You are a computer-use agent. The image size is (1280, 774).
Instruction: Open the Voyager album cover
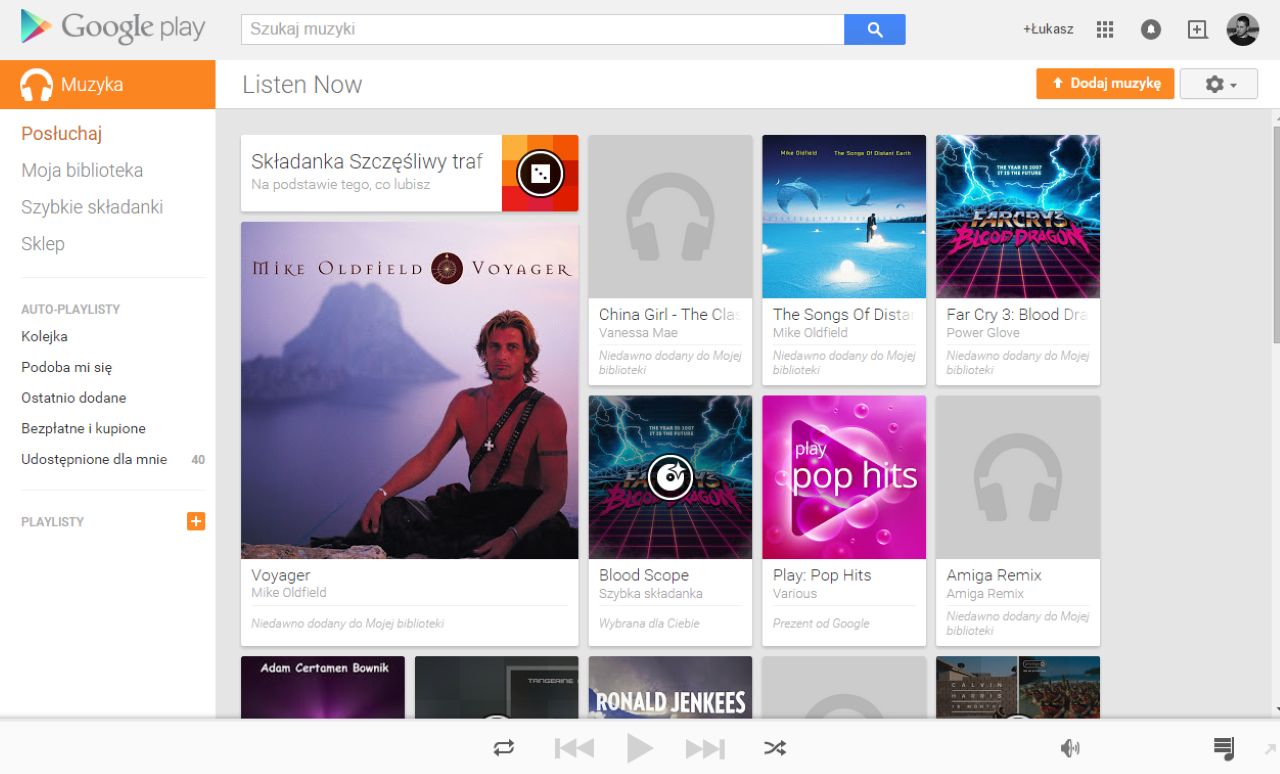[x=410, y=390]
